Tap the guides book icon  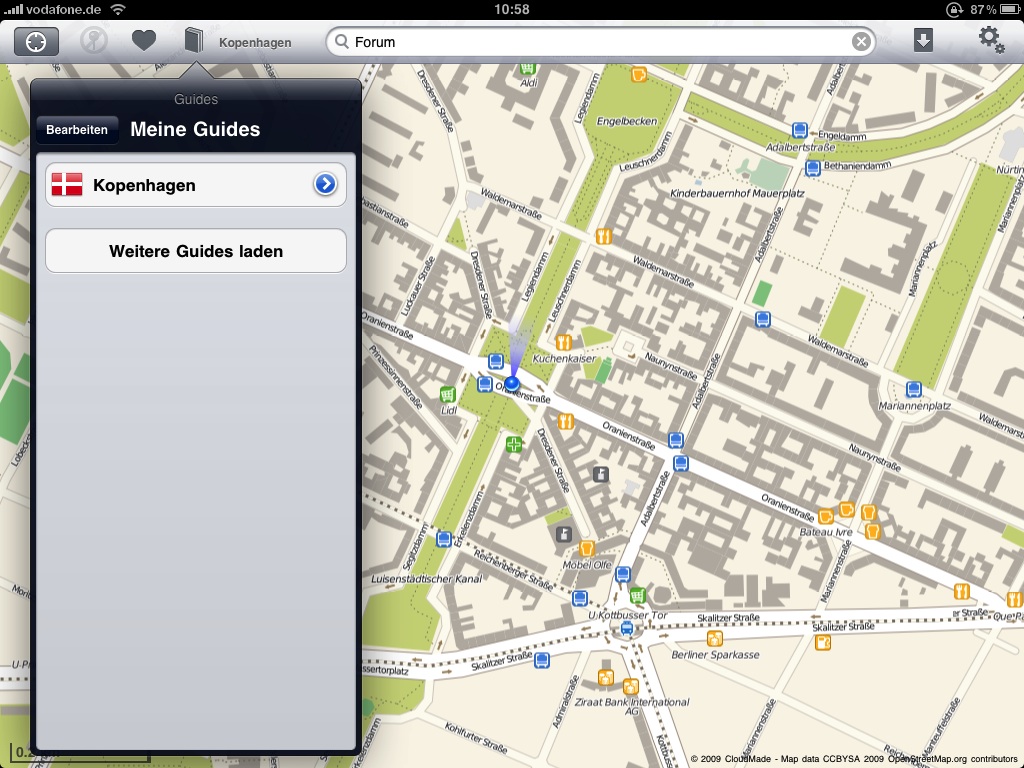click(194, 41)
